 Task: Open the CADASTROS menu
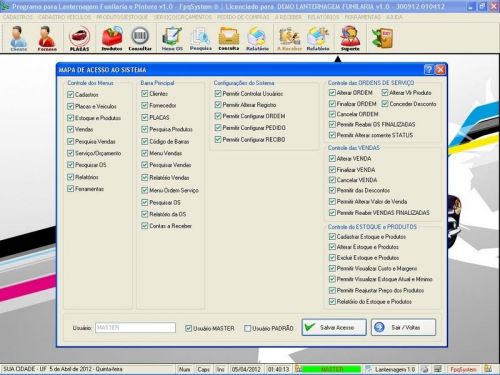tap(18, 17)
